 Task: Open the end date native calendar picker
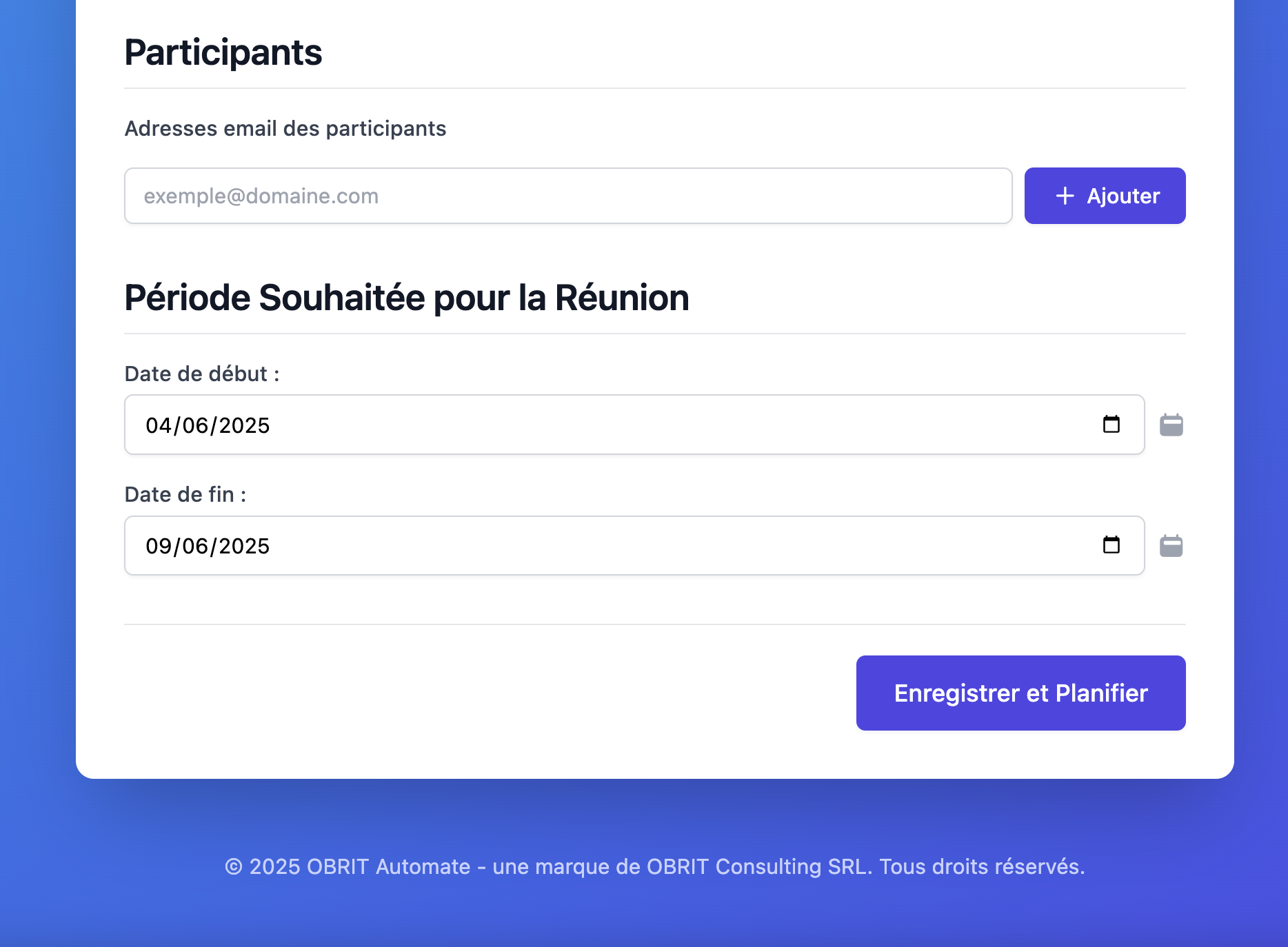(x=1111, y=545)
